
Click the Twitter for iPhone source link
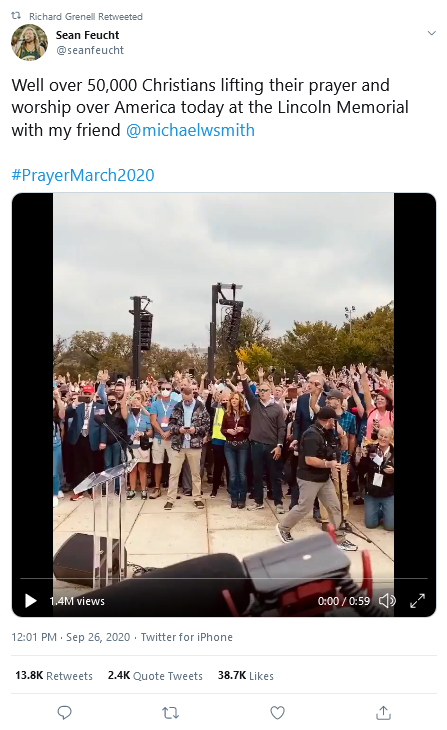point(186,637)
